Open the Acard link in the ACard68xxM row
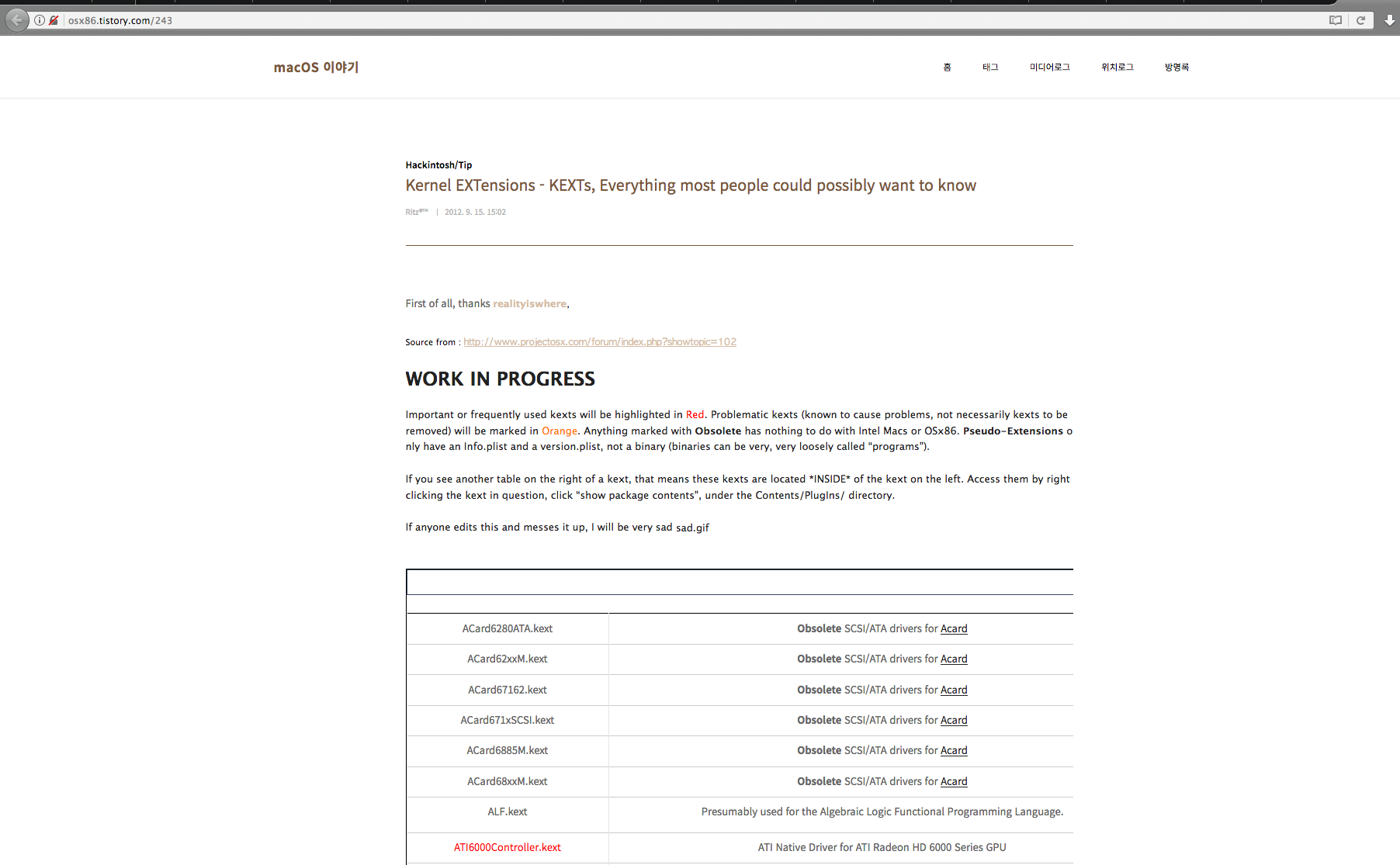The image size is (1400, 865). click(954, 781)
